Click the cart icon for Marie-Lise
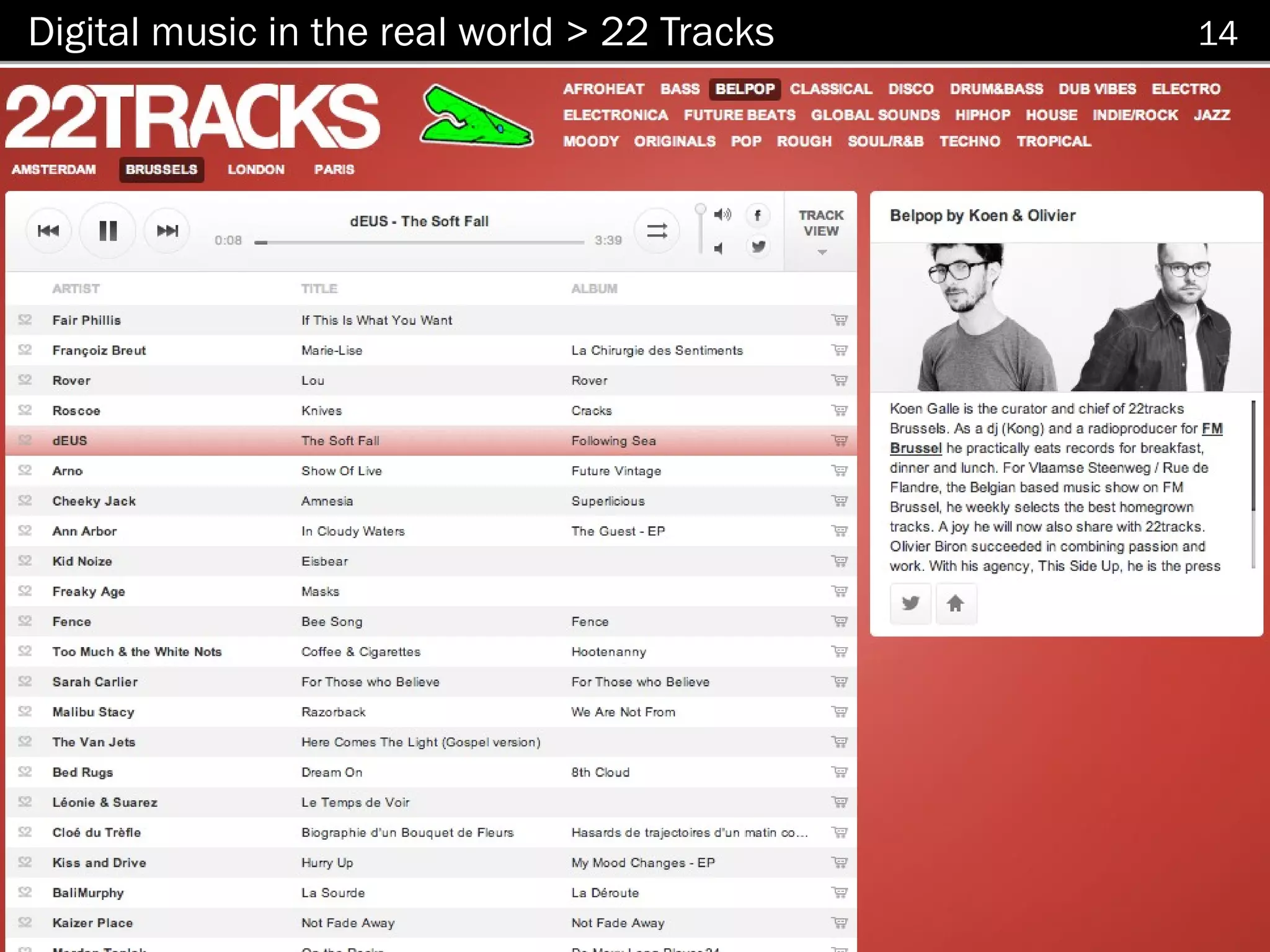 click(x=839, y=350)
